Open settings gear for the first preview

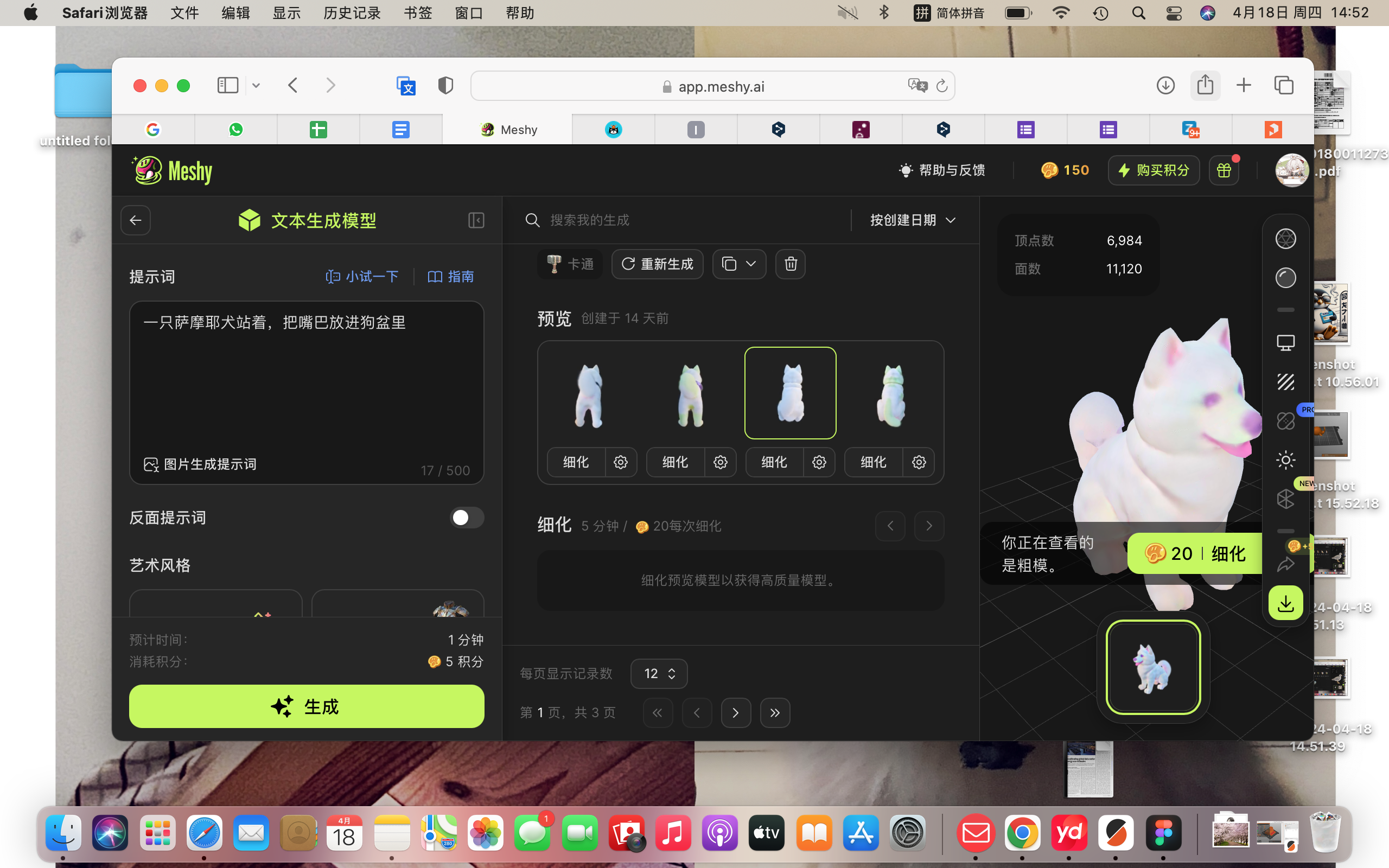click(x=621, y=462)
